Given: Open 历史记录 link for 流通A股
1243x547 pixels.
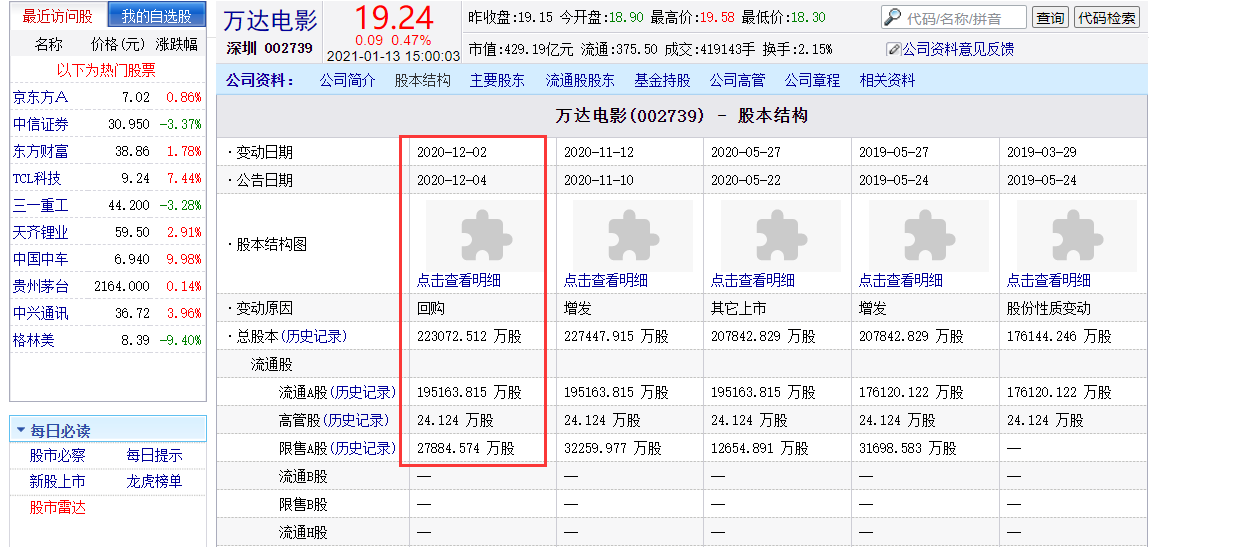Looking at the screenshot, I should pyautogui.click(x=362, y=393).
